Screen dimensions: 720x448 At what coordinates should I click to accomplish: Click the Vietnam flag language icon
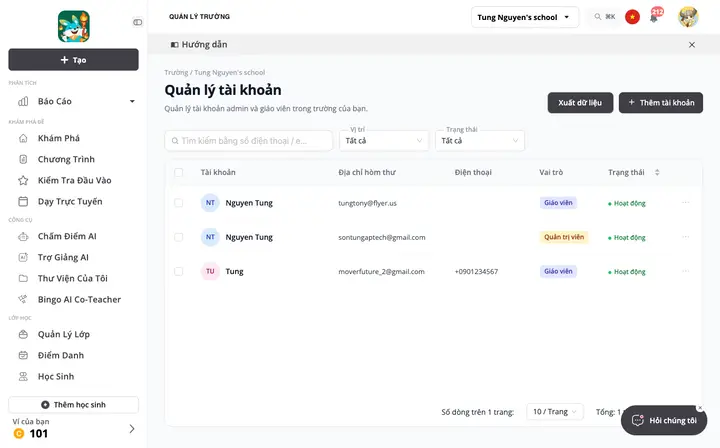coord(632,17)
